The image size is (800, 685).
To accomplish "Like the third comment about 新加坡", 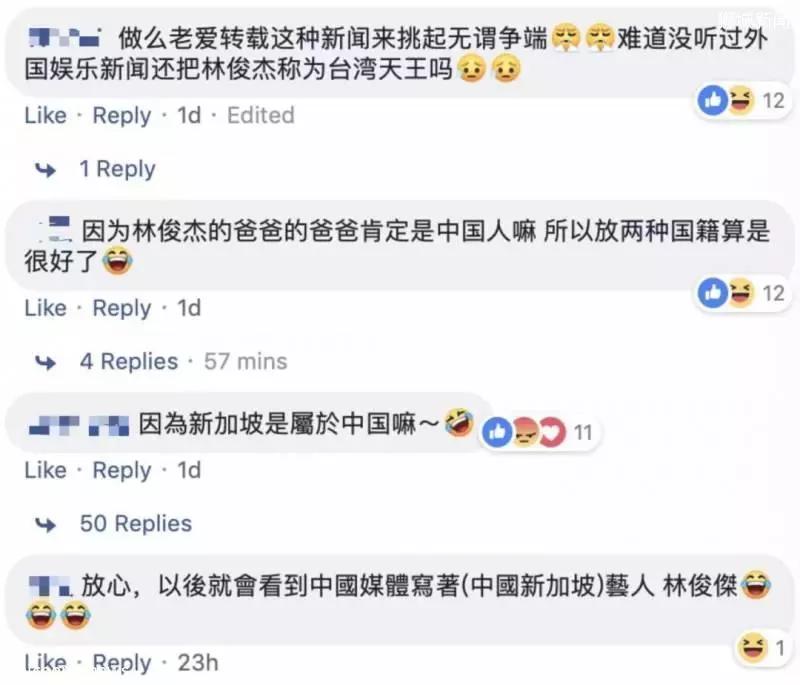I will [x=45, y=470].
